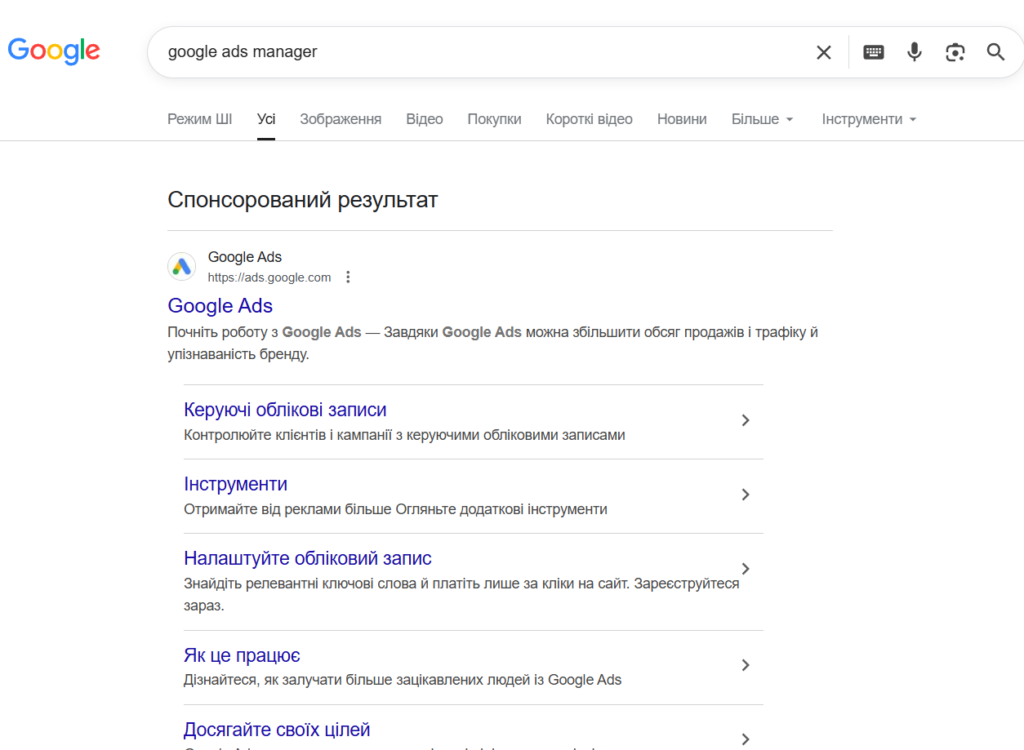Click chevron in Як це працює row

[745, 665]
